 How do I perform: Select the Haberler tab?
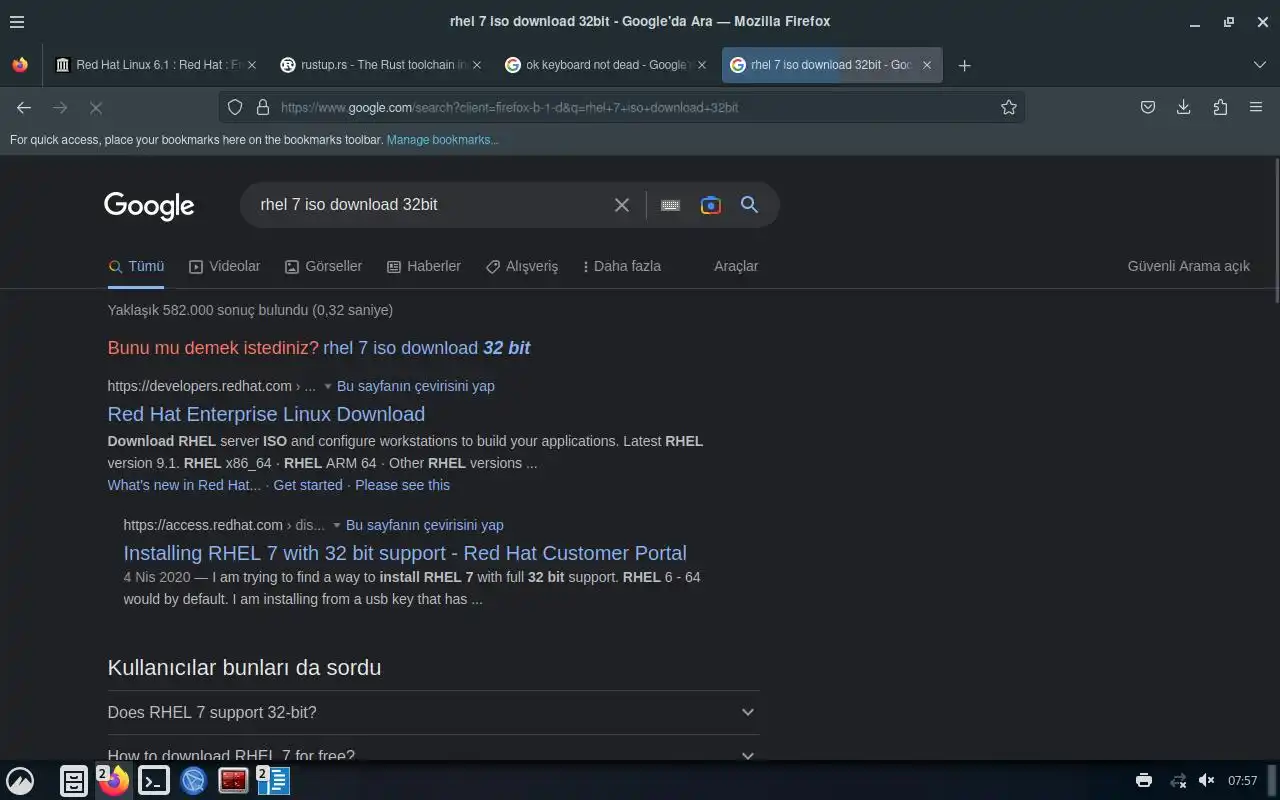(424, 266)
